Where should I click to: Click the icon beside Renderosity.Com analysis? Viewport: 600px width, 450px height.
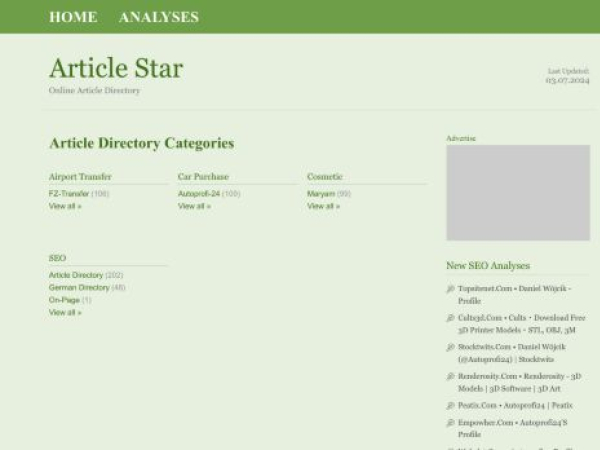[450, 376]
